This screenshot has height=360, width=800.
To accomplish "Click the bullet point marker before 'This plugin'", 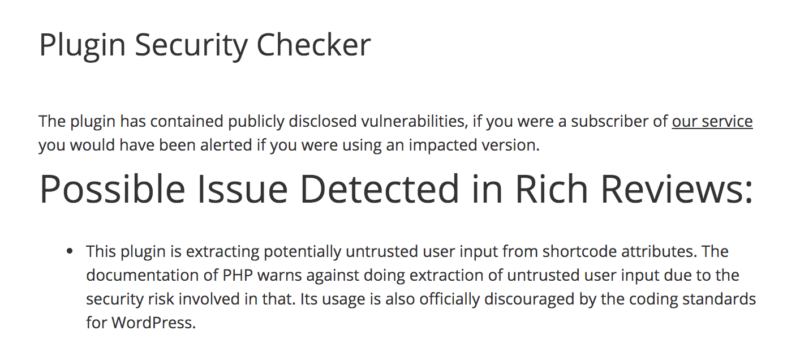I will [70, 251].
